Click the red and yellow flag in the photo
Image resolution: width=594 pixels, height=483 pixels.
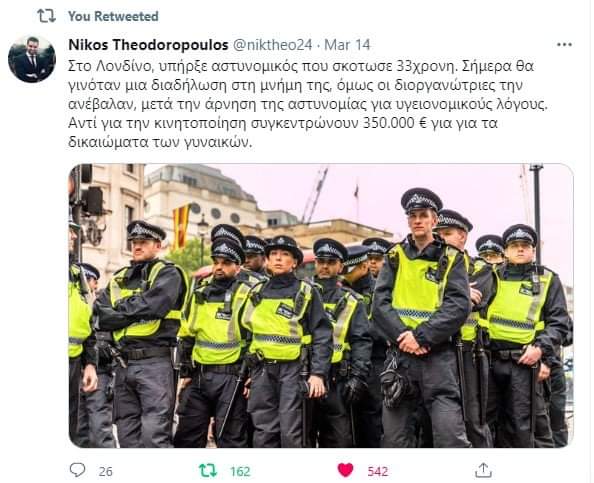pos(181,227)
